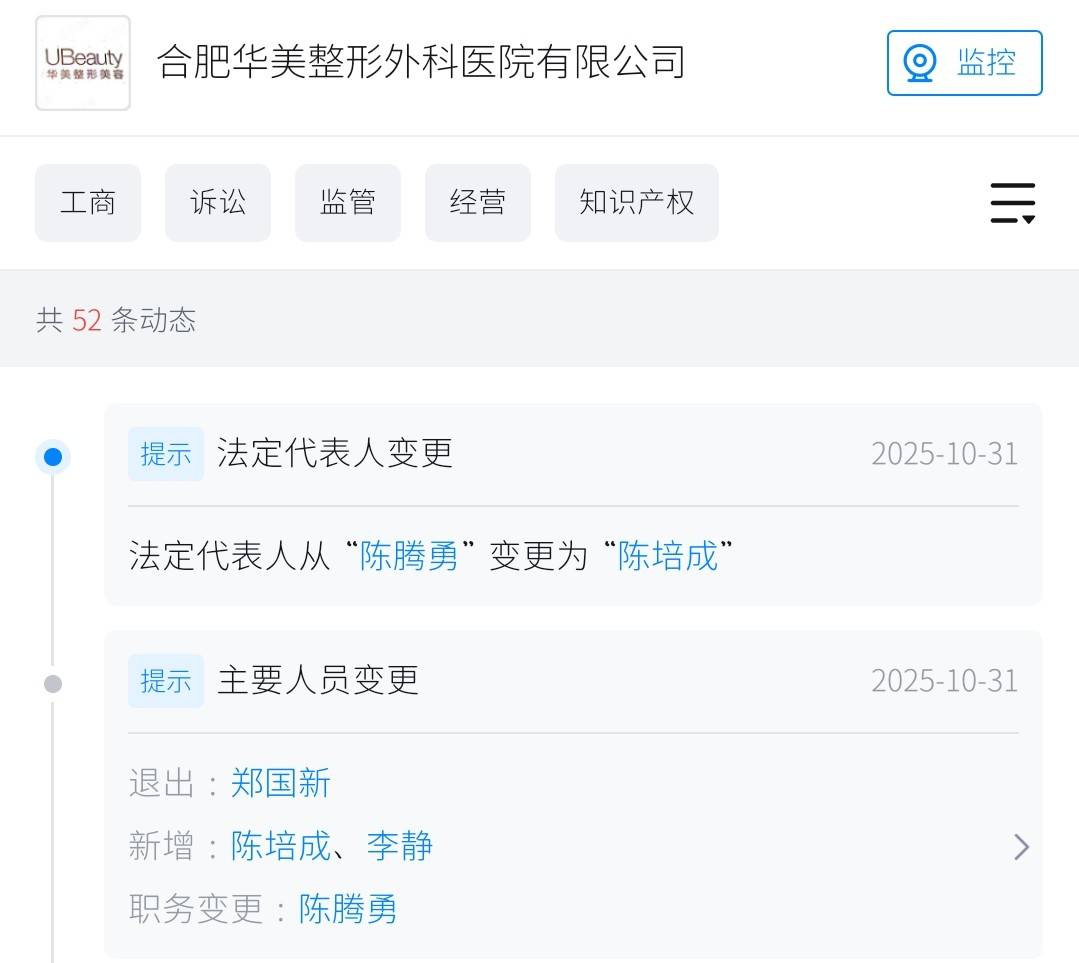Open 李静 profile link
The width and height of the screenshot is (1079, 963).
[x=400, y=846]
